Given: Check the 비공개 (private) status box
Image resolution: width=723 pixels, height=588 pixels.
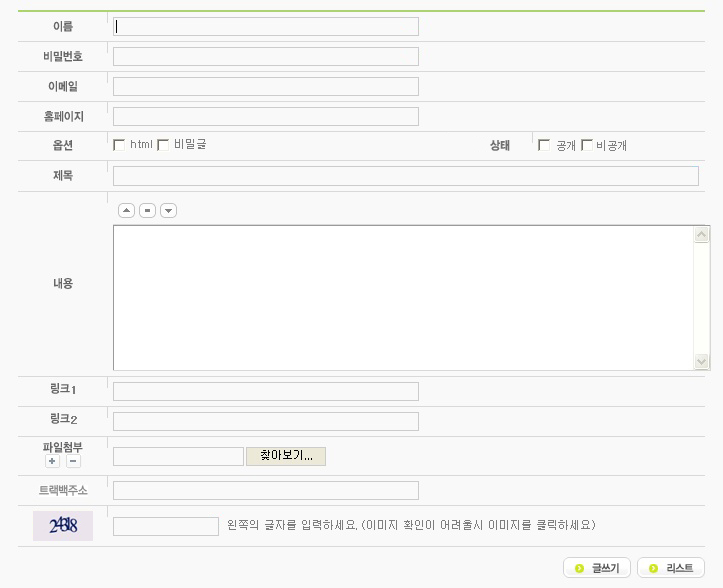Looking at the screenshot, I should point(587,145).
